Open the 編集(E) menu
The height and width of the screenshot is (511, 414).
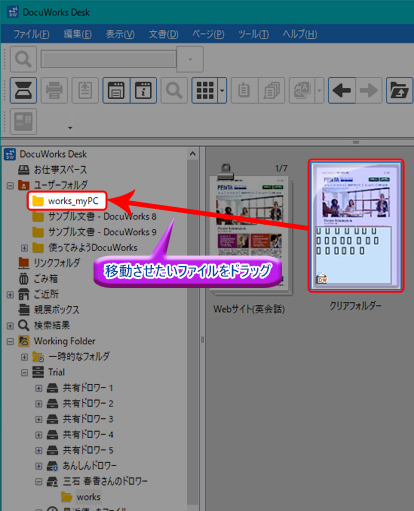click(77, 34)
